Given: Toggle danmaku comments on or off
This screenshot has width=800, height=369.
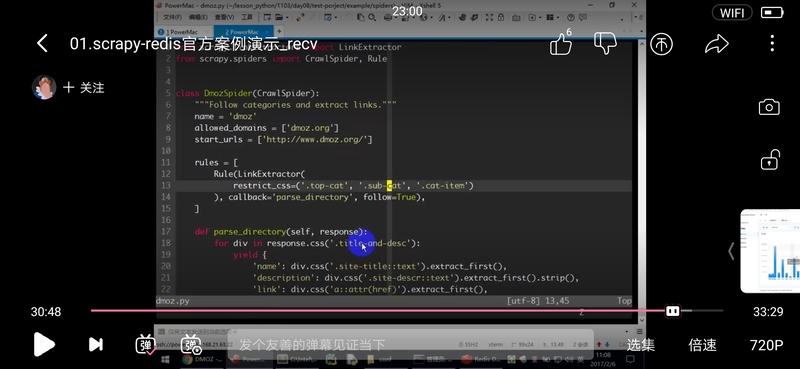Looking at the screenshot, I should [x=146, y=345].
